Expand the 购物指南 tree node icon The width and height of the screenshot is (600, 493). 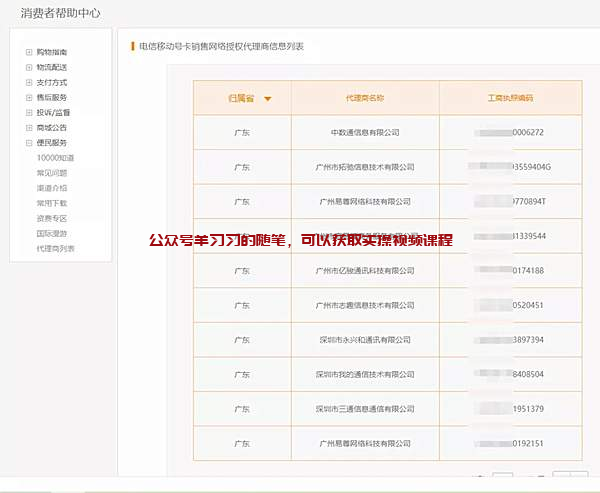pyautogui.click(x=29, y=51)
